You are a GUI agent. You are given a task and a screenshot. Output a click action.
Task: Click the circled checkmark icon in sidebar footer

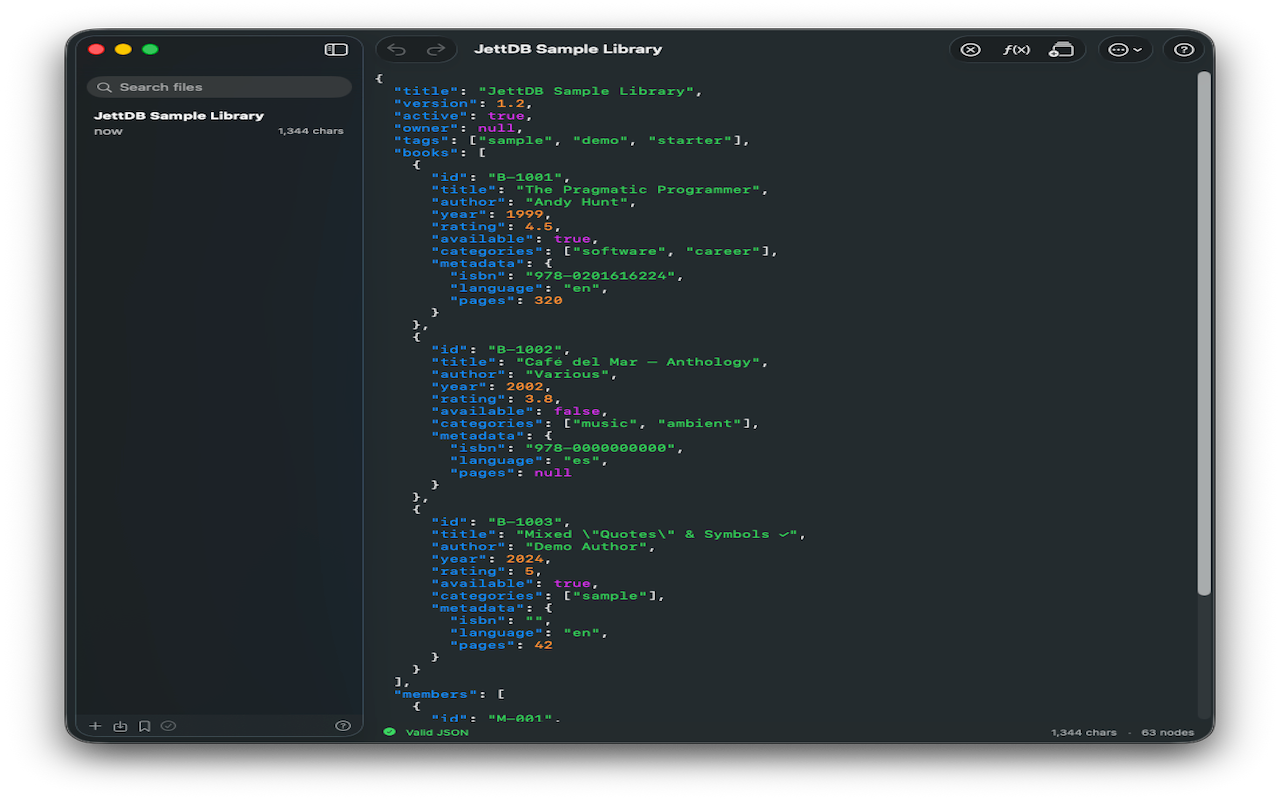tap(168, 726)
